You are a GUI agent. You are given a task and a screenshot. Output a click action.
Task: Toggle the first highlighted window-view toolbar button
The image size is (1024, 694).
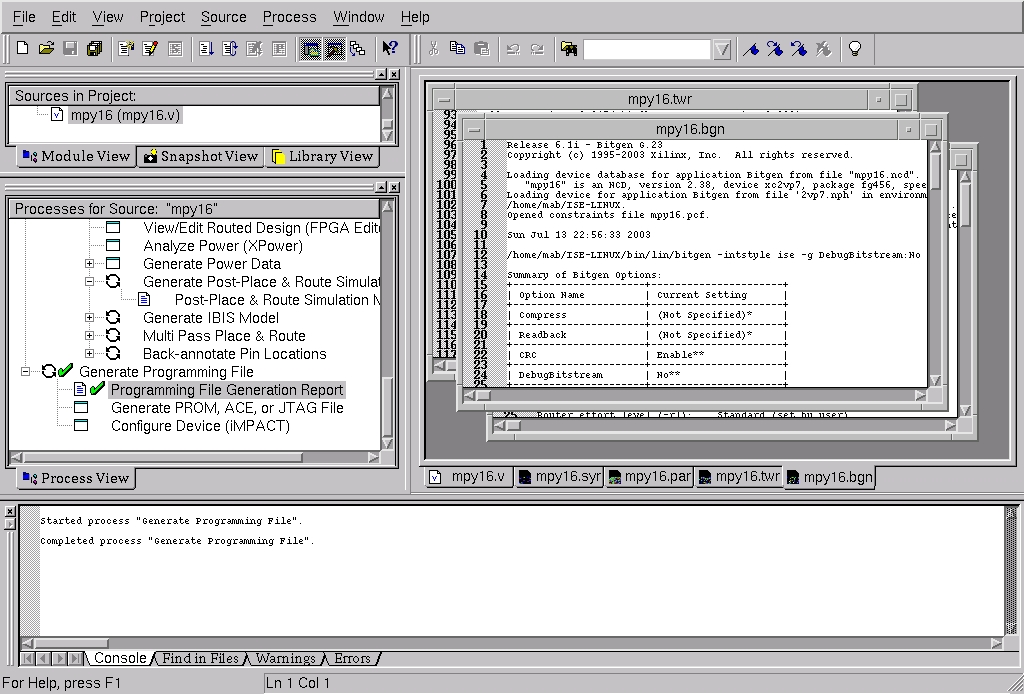[310, 48]
